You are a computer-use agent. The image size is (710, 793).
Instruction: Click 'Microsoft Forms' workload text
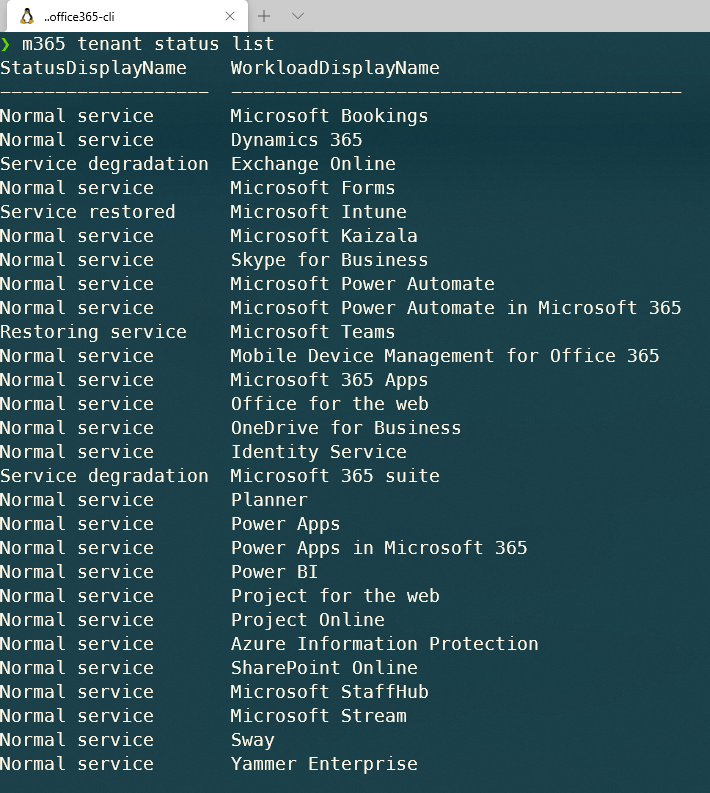pos(313,188)
